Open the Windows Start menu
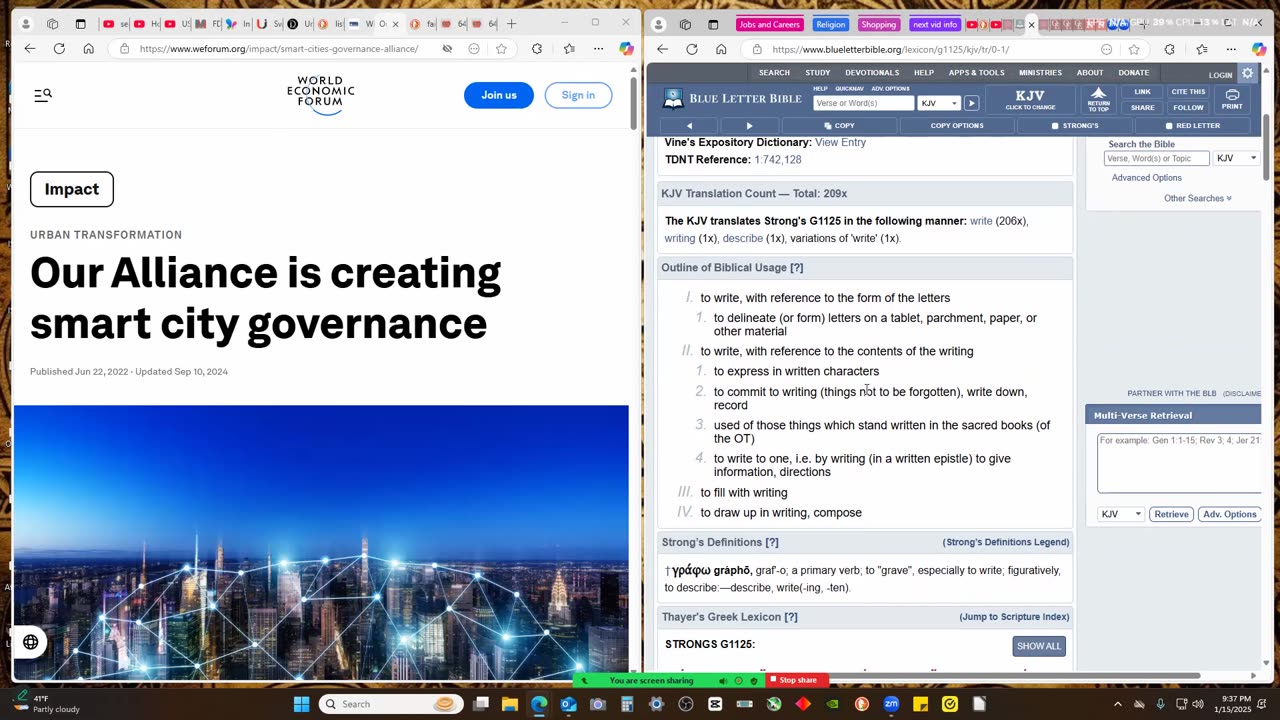The height and width of the screenshot is (720, 1280). [x=301, y=704]
